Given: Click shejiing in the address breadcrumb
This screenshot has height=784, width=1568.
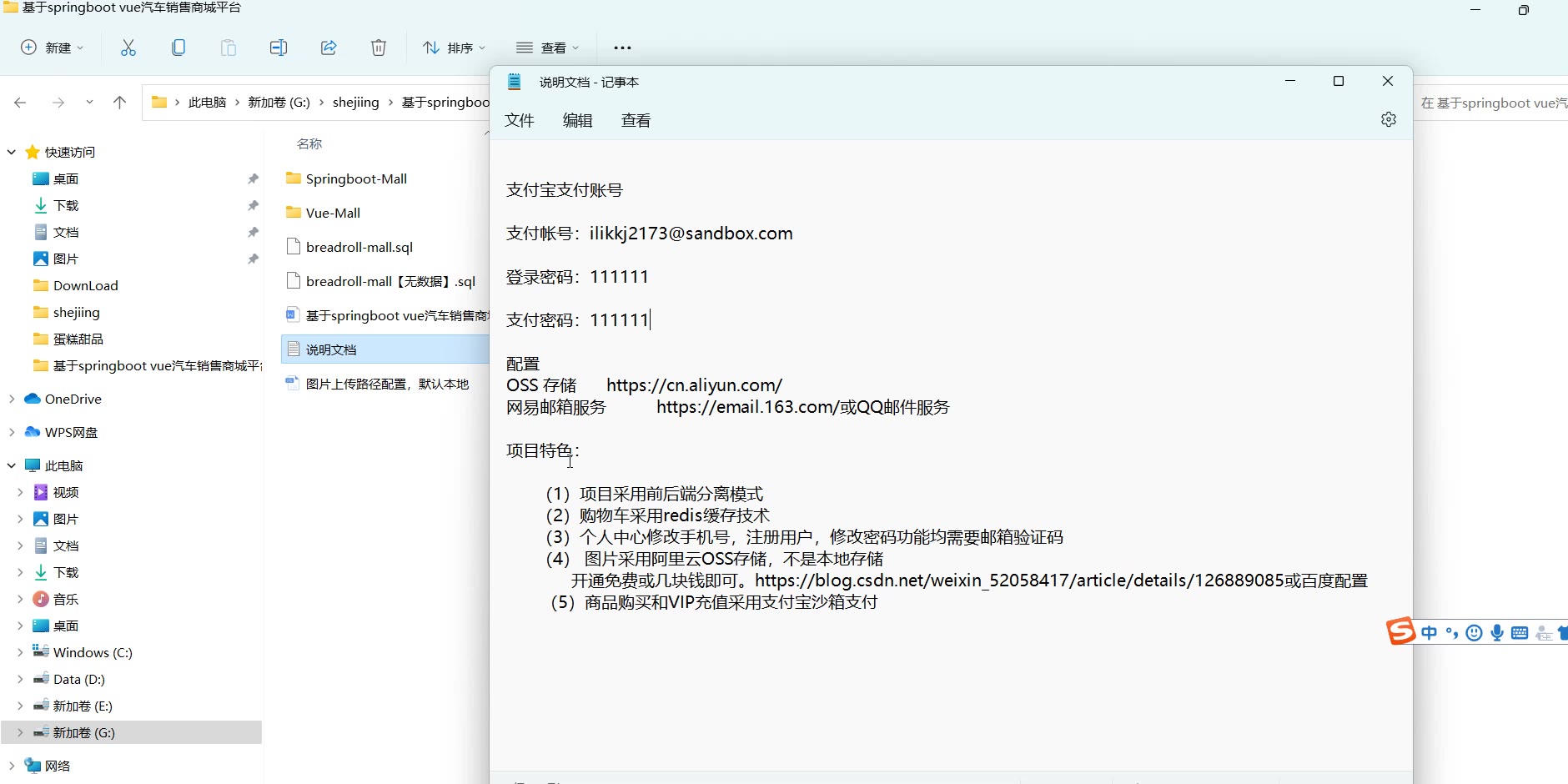Looking at the screenshot, I should pos(356,103).
